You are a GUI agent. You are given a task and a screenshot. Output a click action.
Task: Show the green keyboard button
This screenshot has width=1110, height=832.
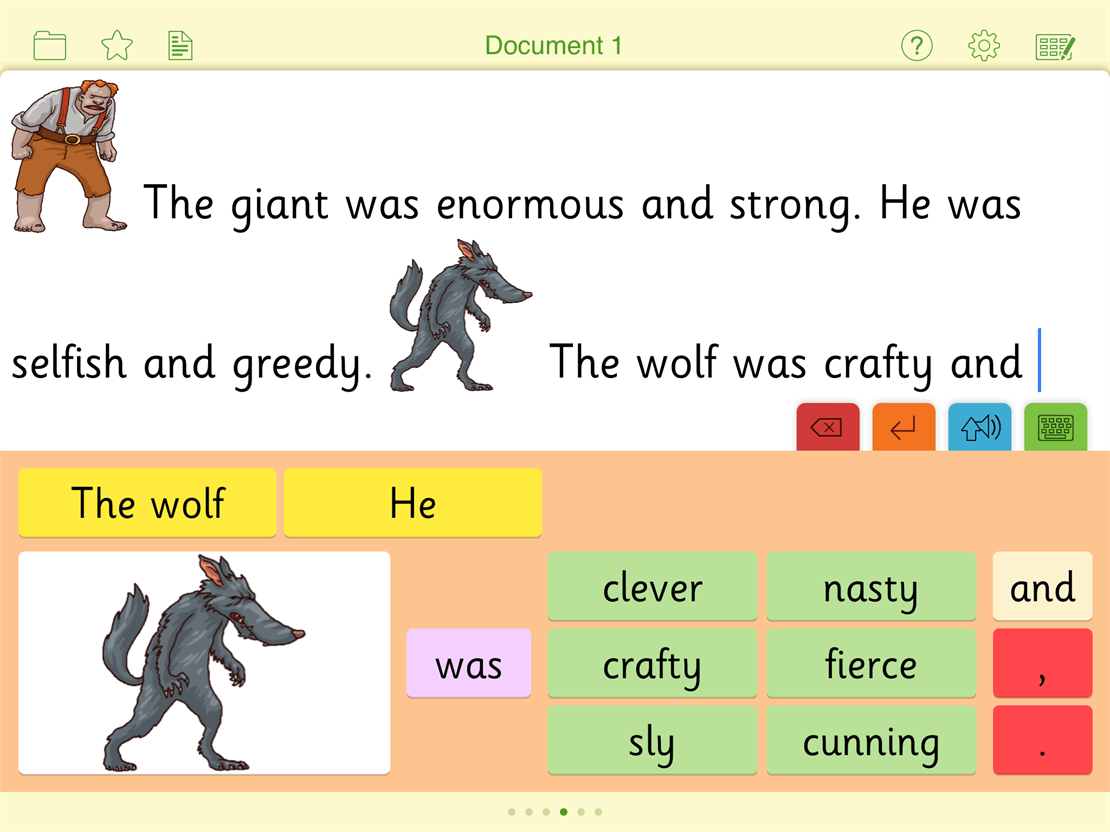coord(1055,428)
